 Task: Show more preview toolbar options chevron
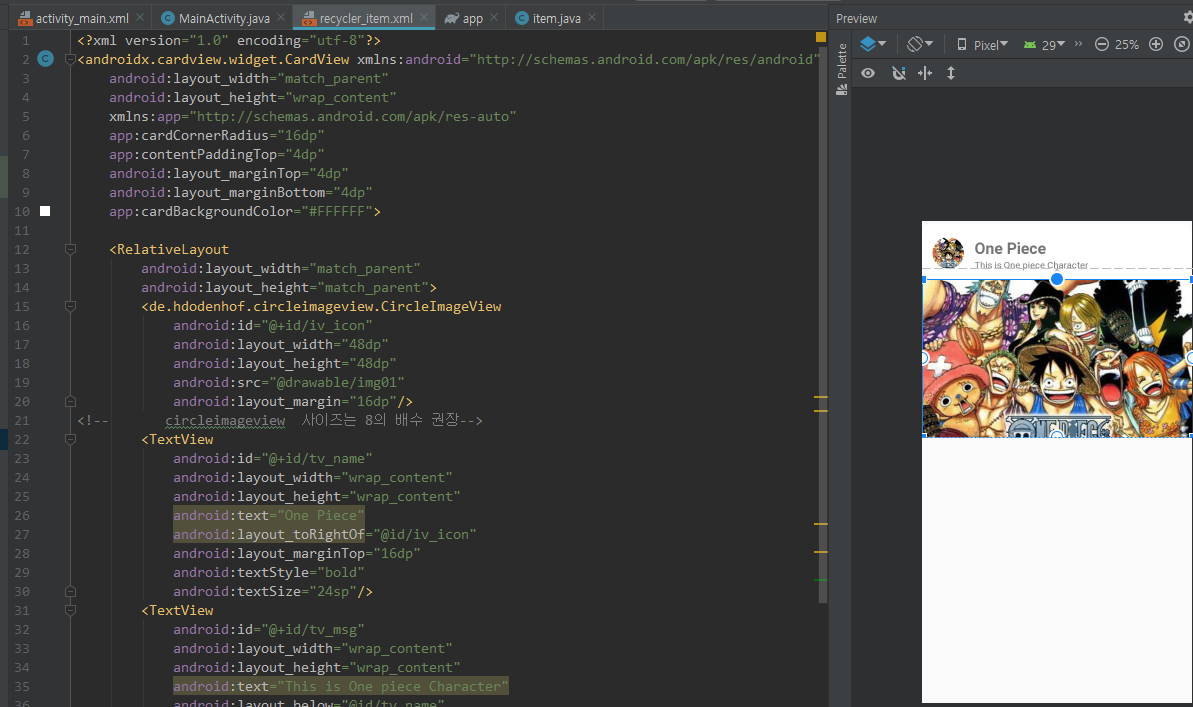[x=1078, y=44]
